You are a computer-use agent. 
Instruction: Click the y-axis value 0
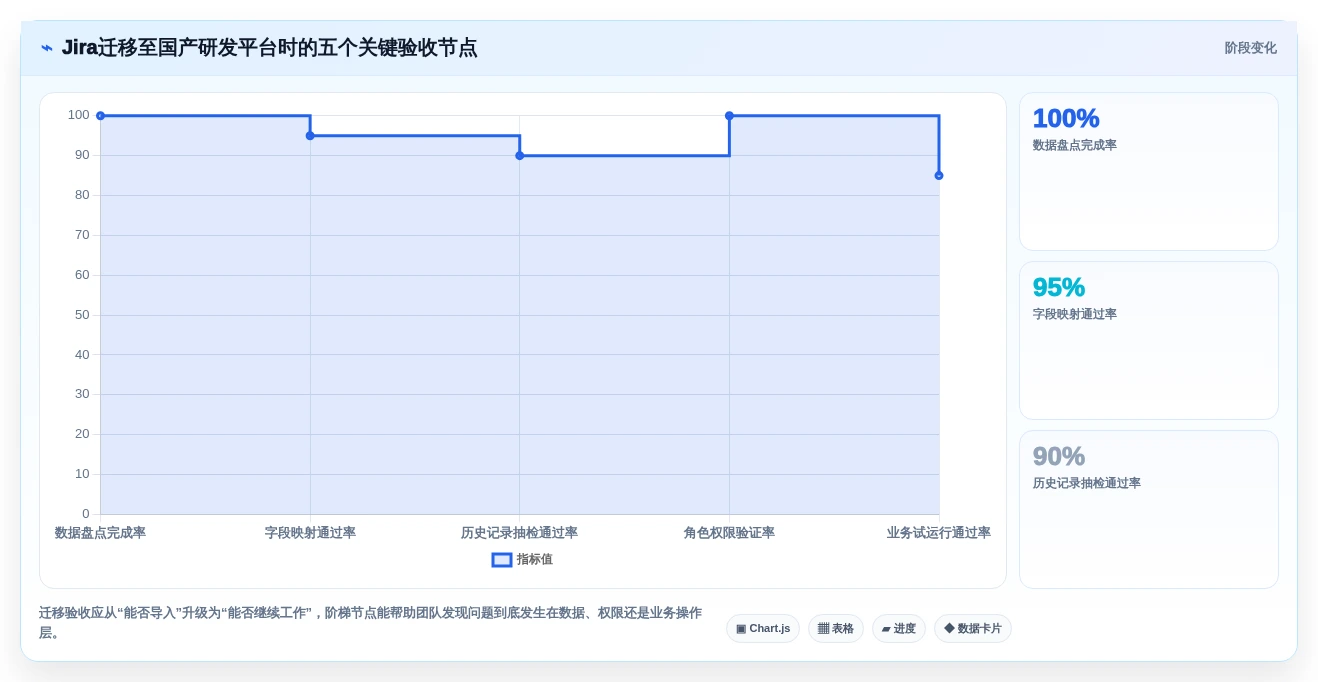[86, 514]
